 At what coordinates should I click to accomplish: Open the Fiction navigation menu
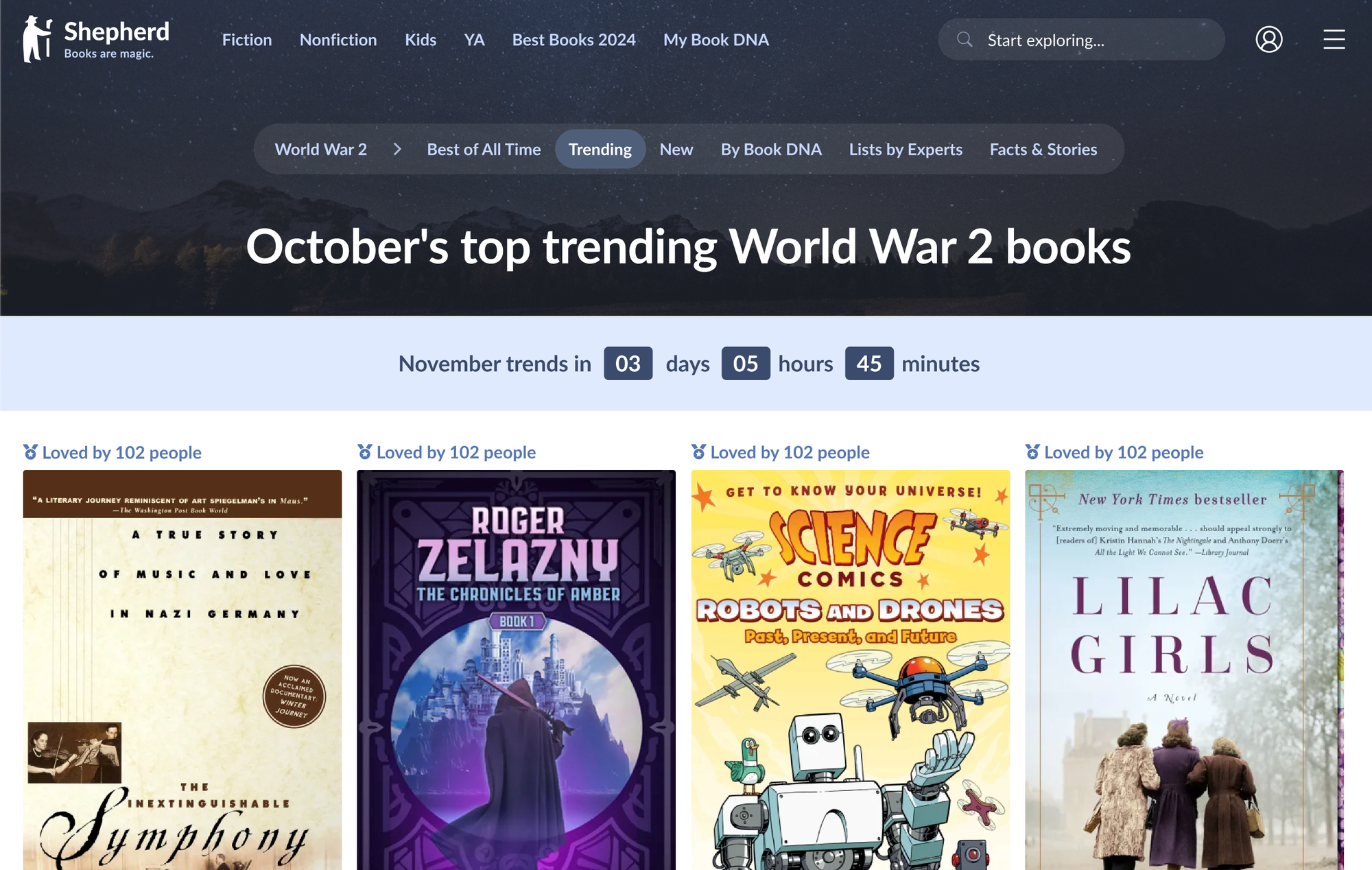(247, 40)
